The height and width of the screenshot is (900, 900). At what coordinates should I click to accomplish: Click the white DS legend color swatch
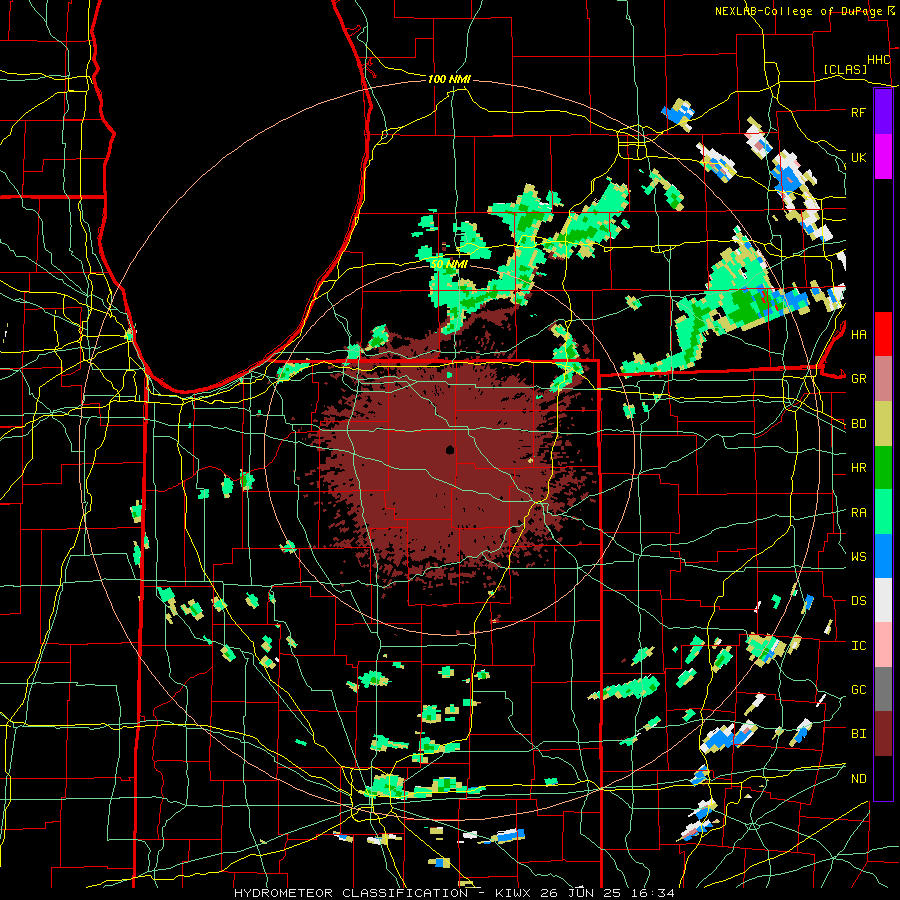click(x=883, y=600)
